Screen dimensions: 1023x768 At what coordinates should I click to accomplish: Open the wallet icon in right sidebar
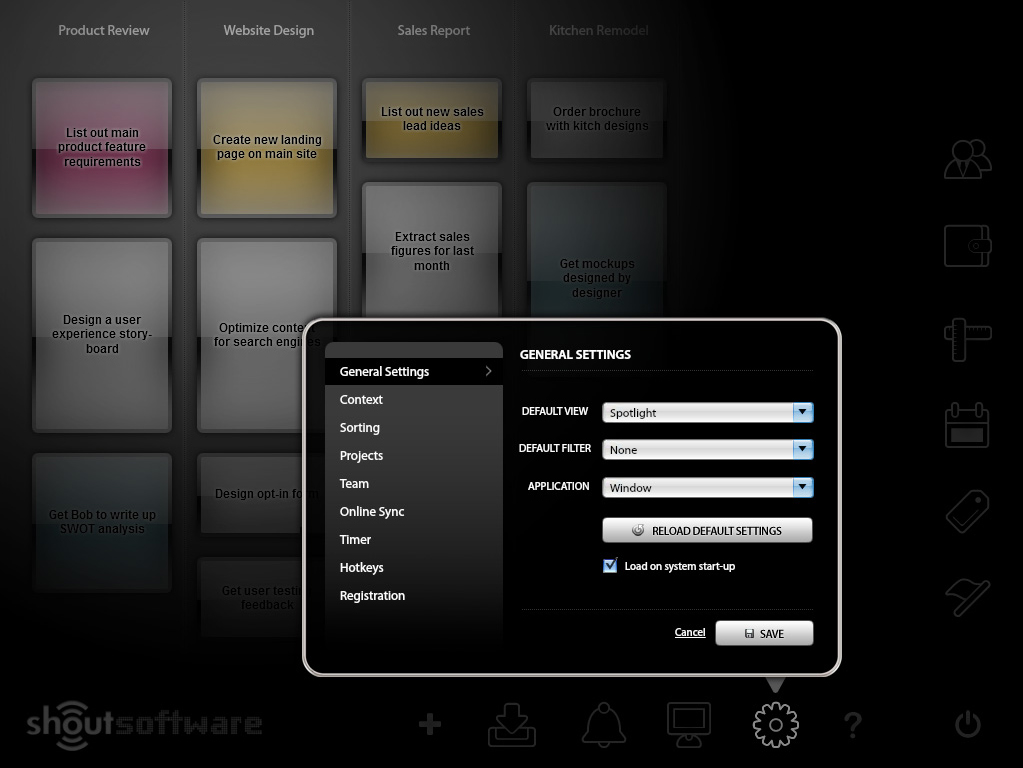tap(967, 244)
